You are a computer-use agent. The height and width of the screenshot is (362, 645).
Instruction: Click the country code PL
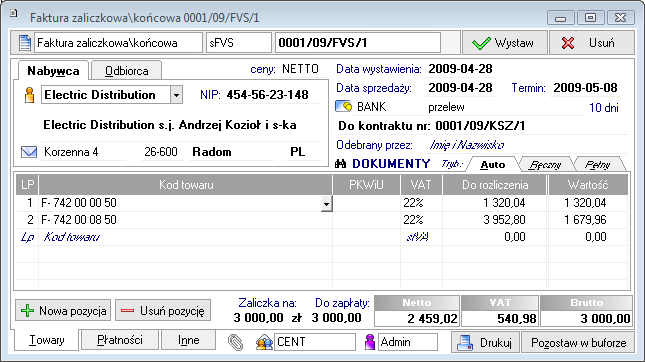click(x=297, y=152)
